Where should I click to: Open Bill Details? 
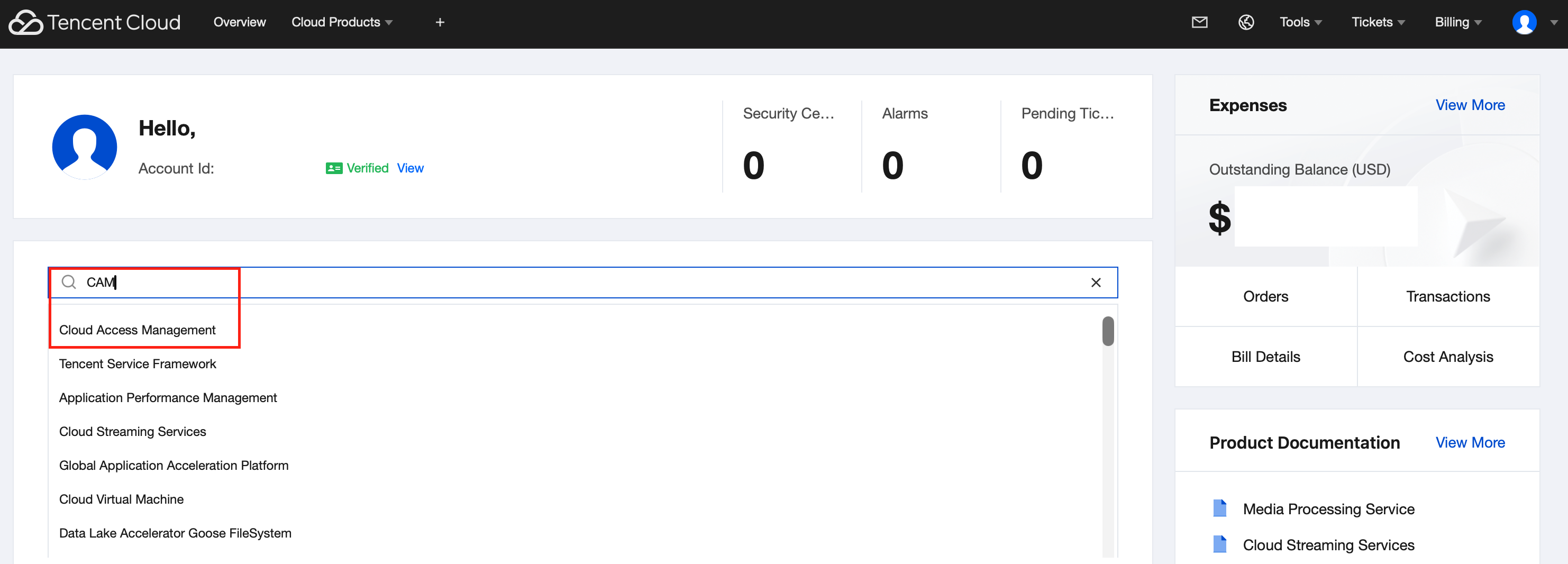click(x=1265, y=357)
